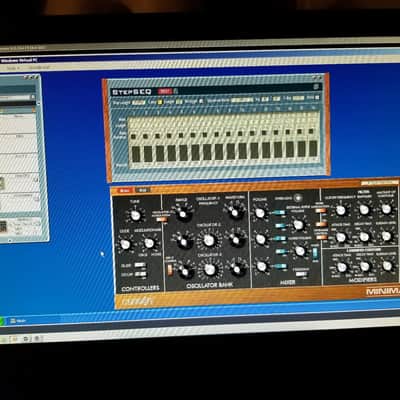Click the icon at StepSeq title bar right

(x=316, y=87)
